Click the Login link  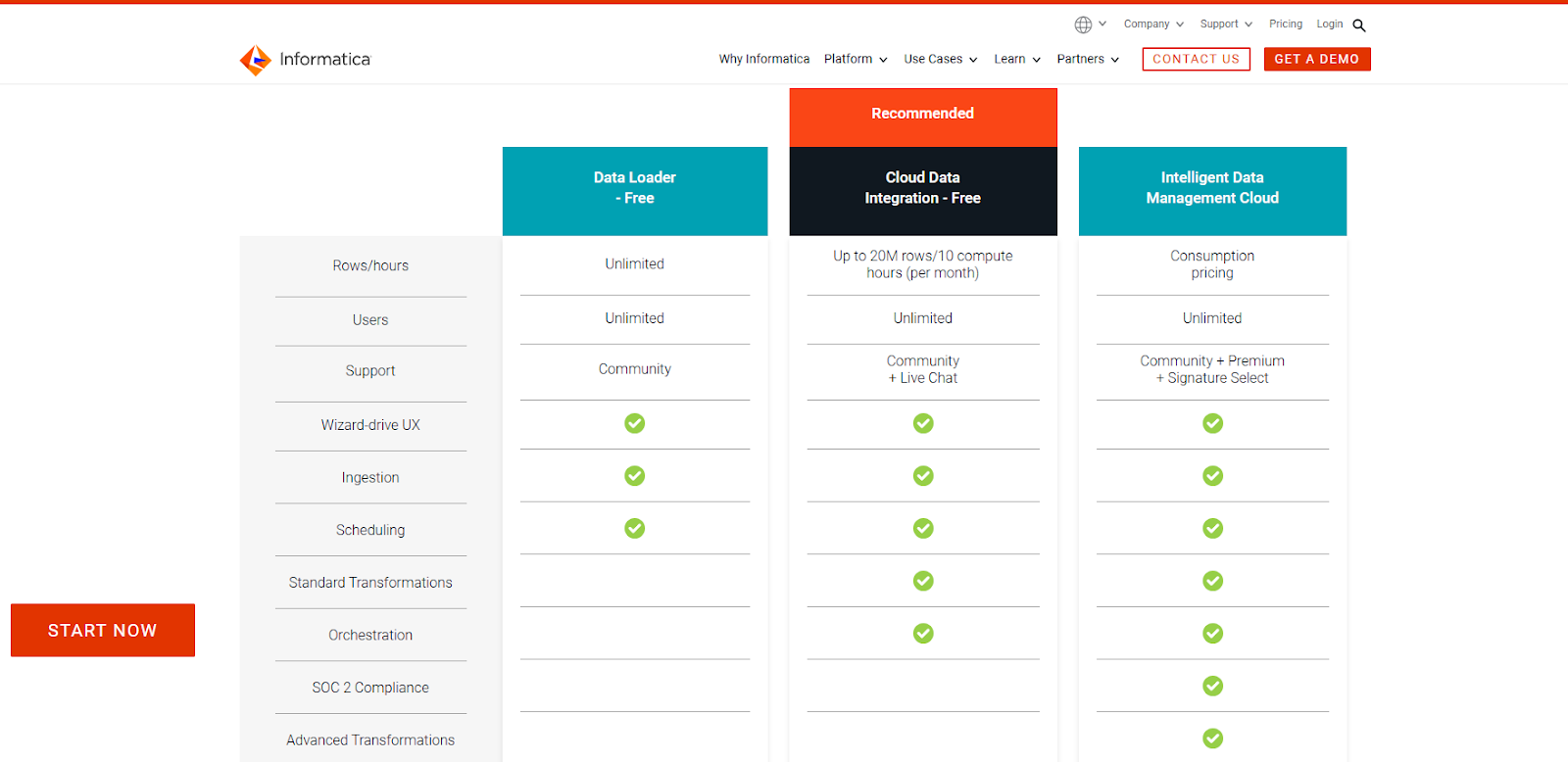pos(1330,24)
